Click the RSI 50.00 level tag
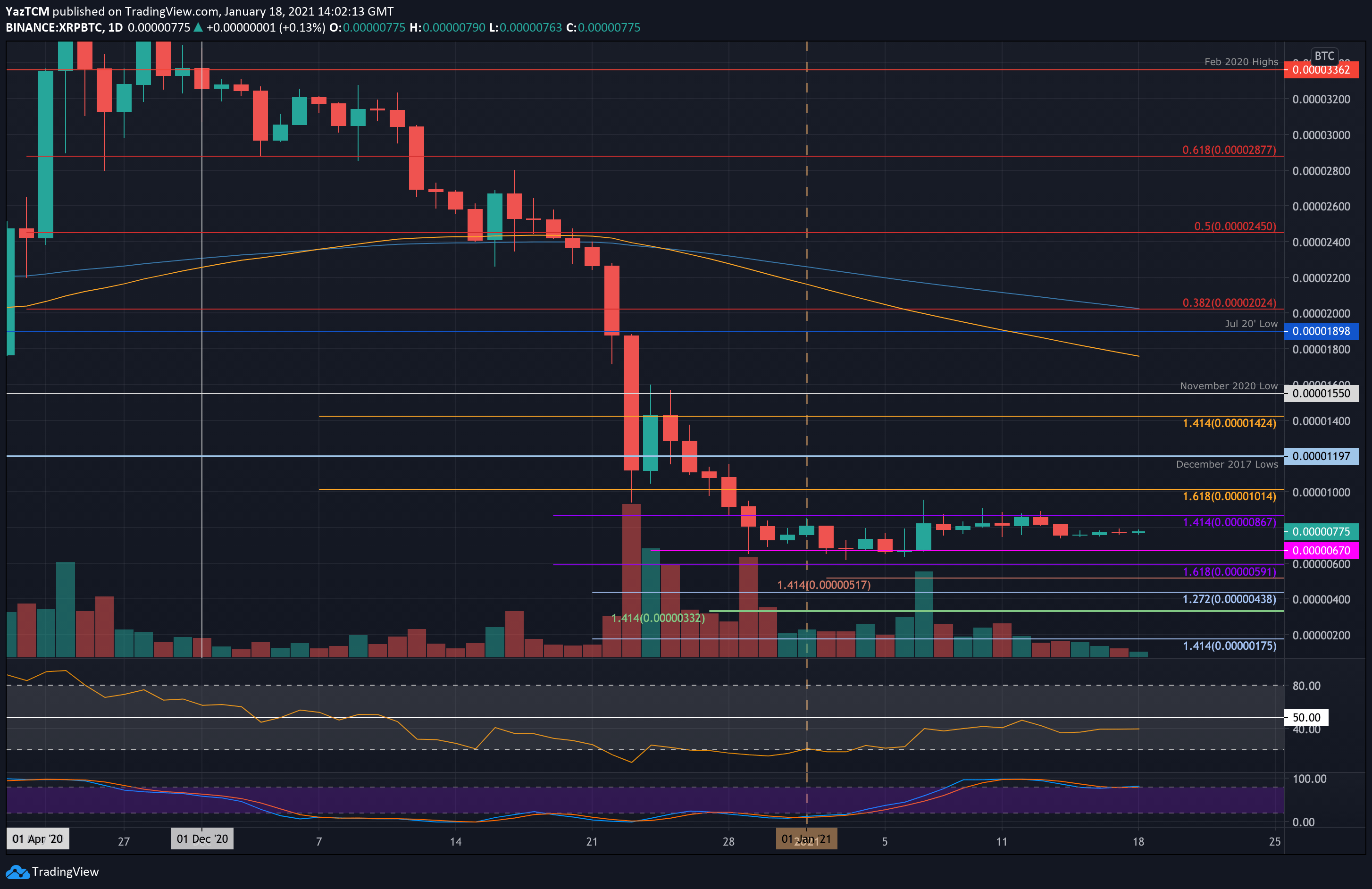The image size is (1372, 889). point(1306,718)
